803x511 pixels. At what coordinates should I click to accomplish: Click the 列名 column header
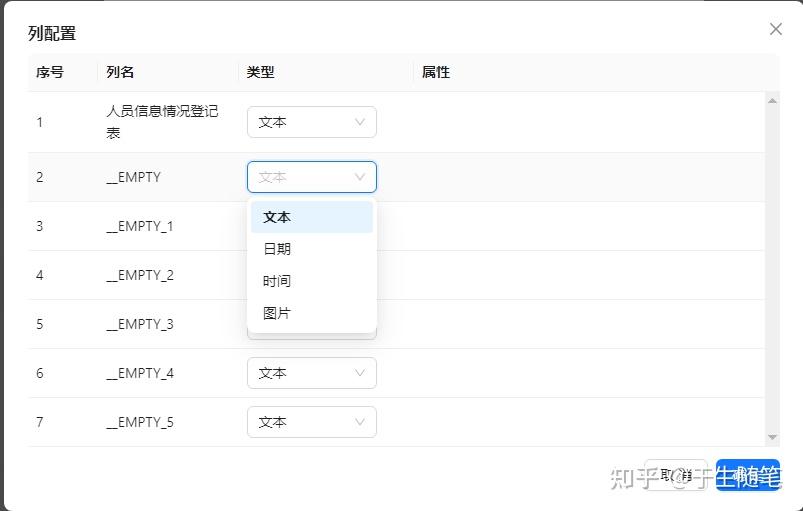121,72
